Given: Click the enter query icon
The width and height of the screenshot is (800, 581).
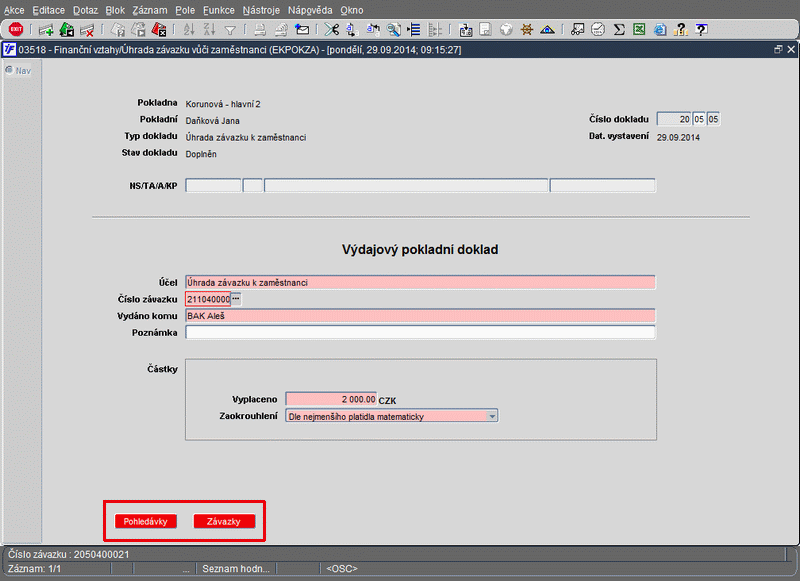Looking at the screenshot, I should 118,30.
